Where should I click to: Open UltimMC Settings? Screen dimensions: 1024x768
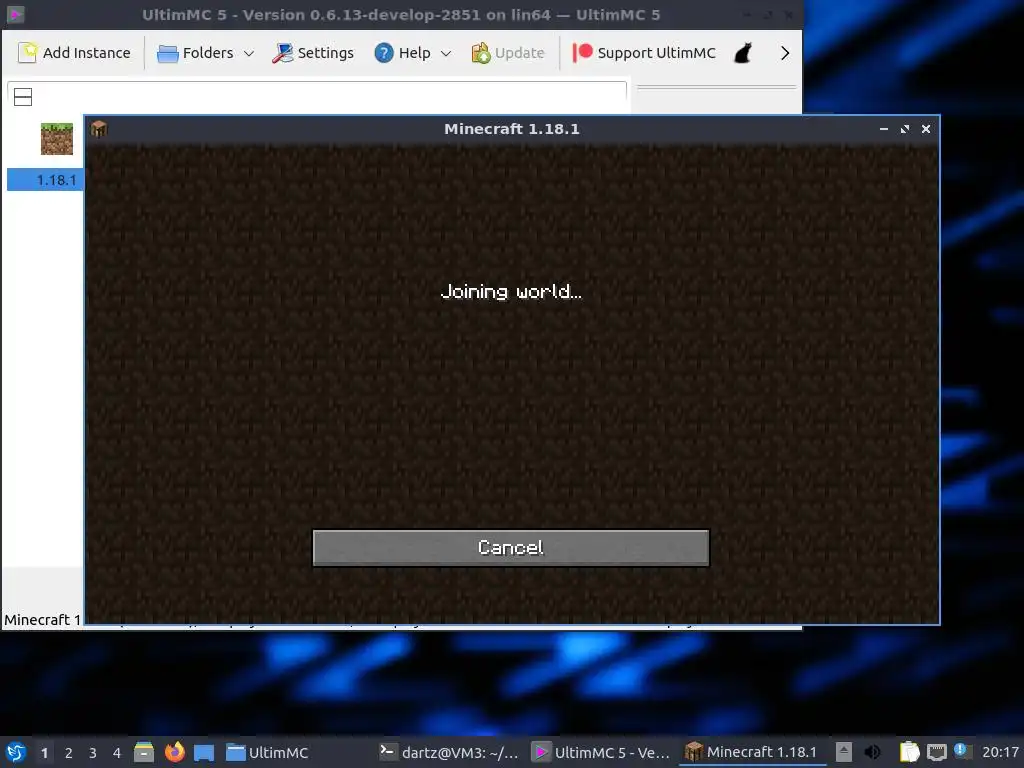[x=313, y=53]
